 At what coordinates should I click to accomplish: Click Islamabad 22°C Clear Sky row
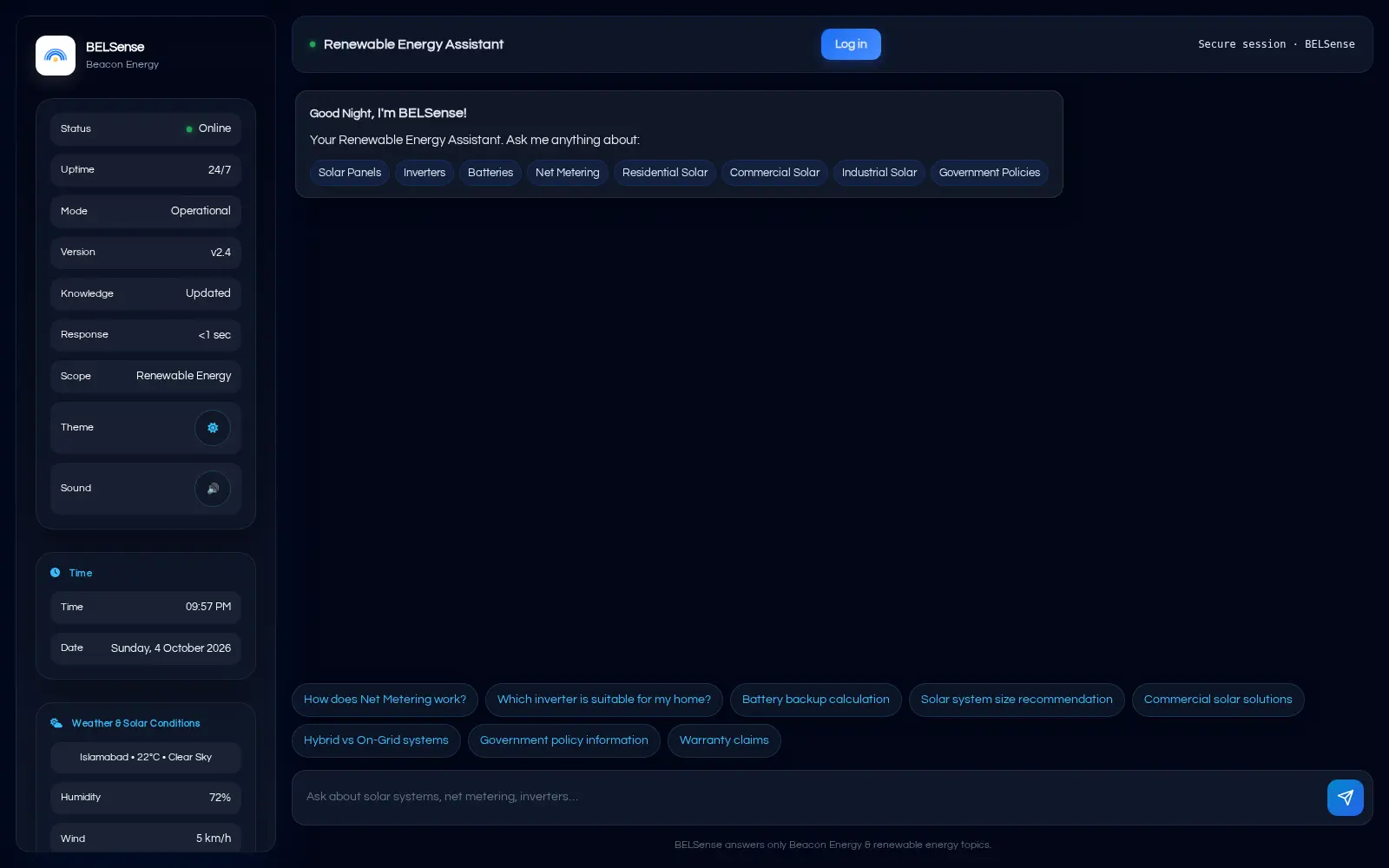146,758
